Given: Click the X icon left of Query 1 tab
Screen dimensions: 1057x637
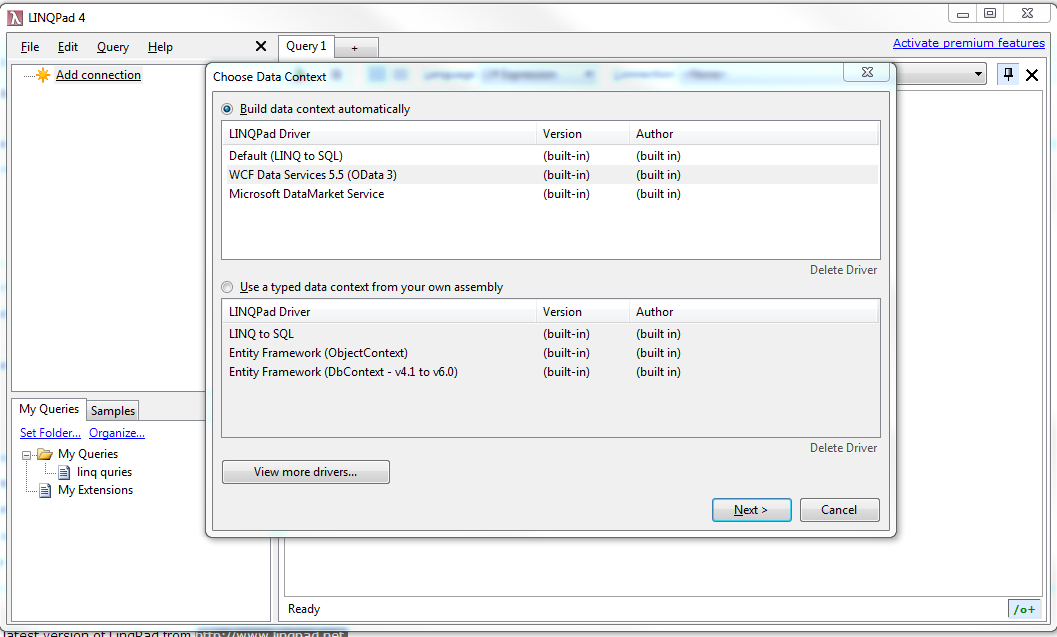Looking at the screenshot, I should click(x=261, y=46).
